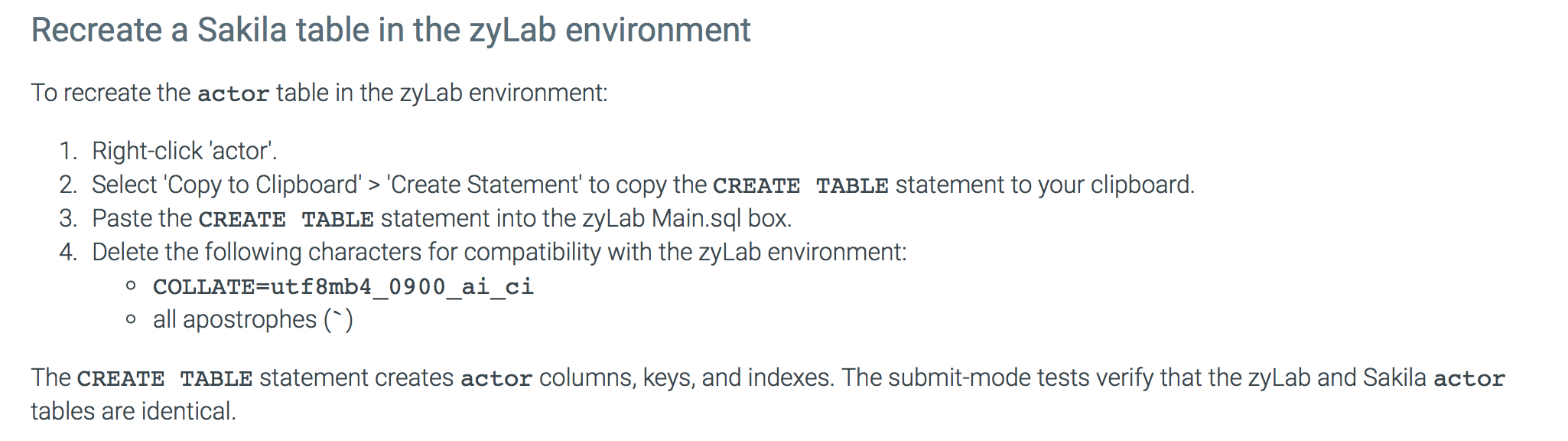Screen dimensions: 1568x441
Task: Click hollow bullet before COLLATE line
Action: pyautogui.click(x=132, y=286)
